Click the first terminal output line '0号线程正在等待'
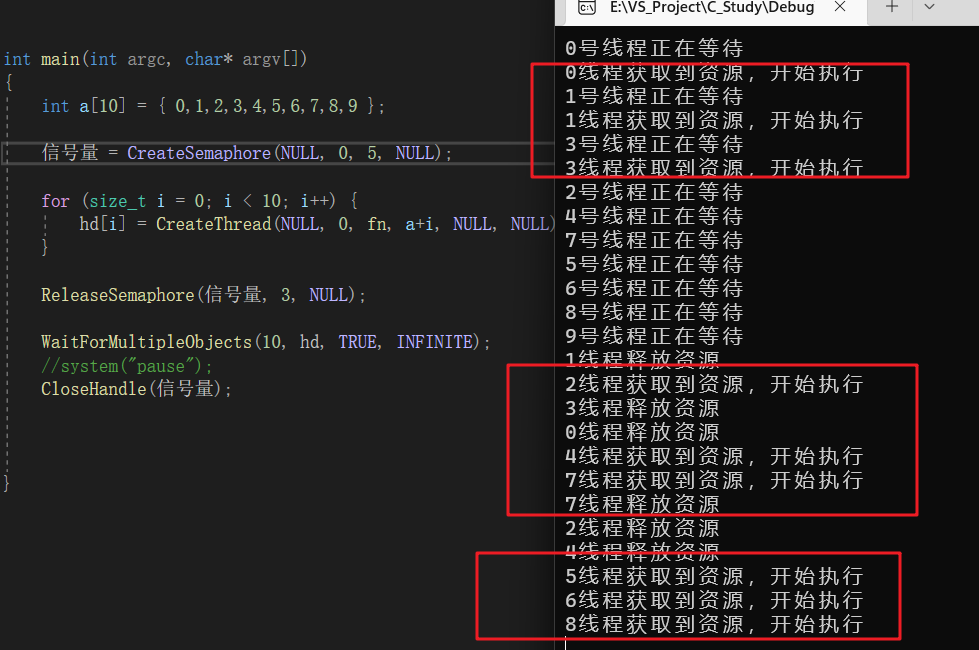Image resolution: width=979 pixels, height=650 pixels. [654, 48]
